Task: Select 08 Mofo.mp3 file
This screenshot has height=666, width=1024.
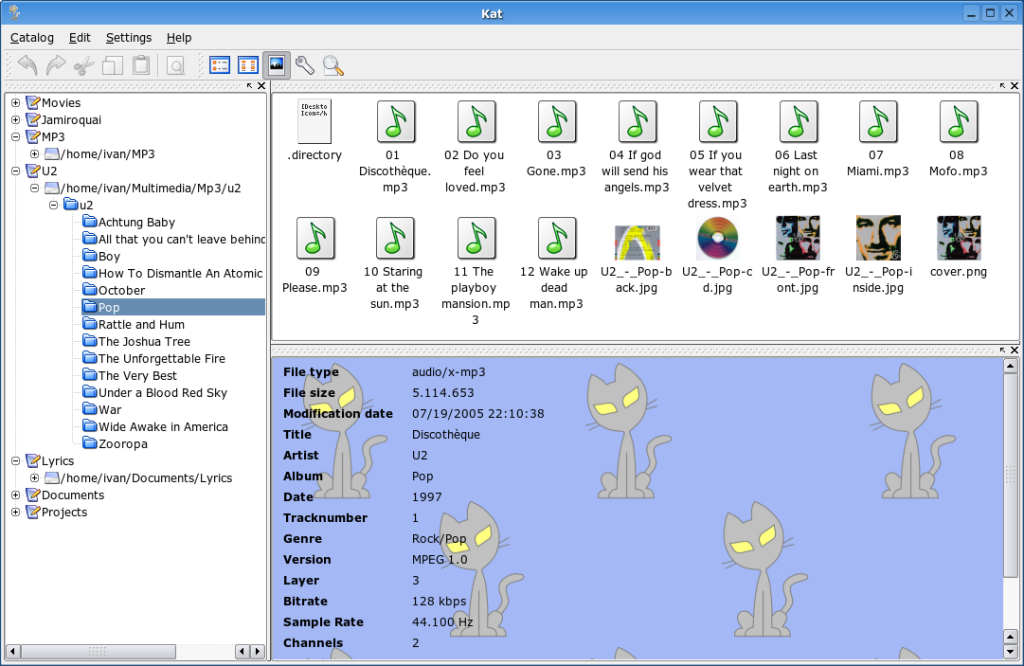Action: (x=959, y=121)
